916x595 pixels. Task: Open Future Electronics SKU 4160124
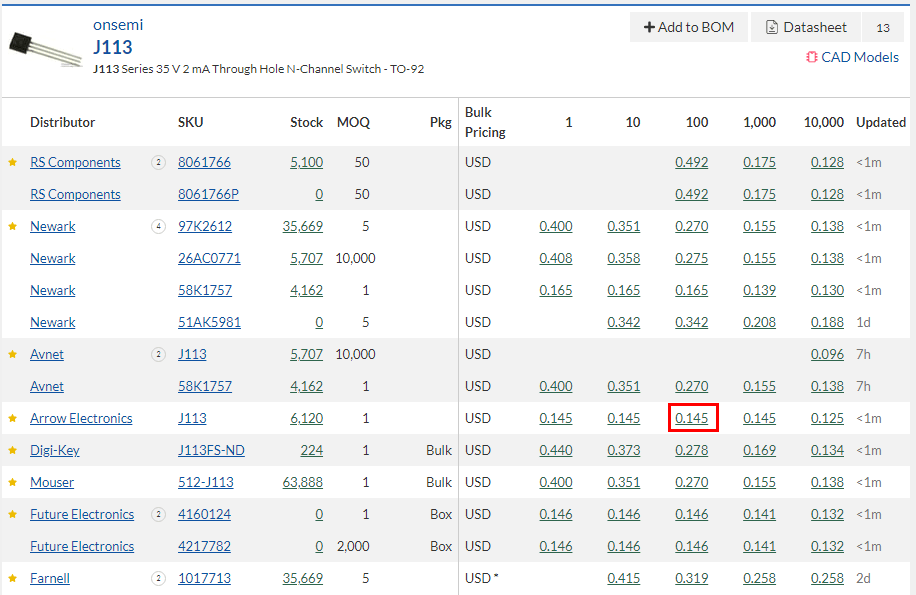204,514
